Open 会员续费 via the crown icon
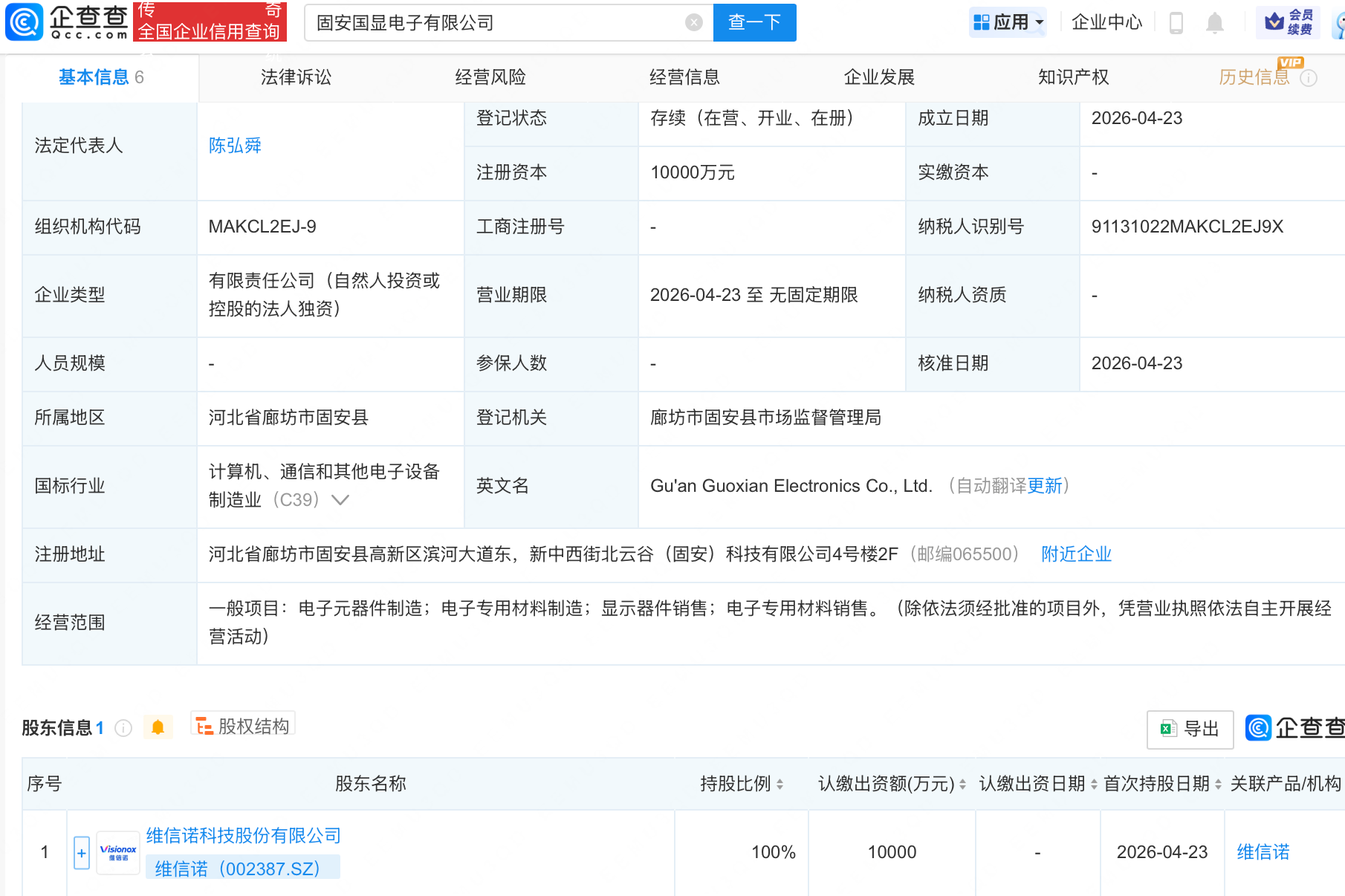Screen dimensions: 1345x896 pyautogui.click(x=1274, y=22)
